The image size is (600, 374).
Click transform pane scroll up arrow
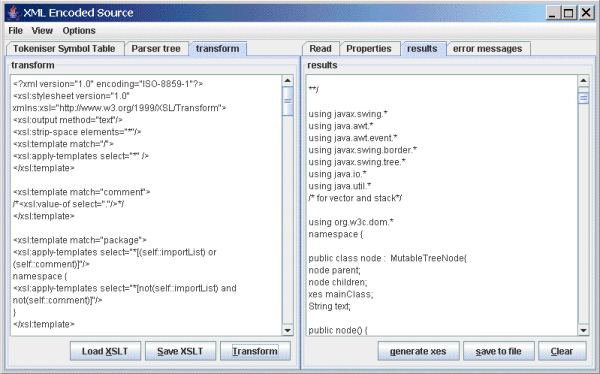(x=287, y=80)
